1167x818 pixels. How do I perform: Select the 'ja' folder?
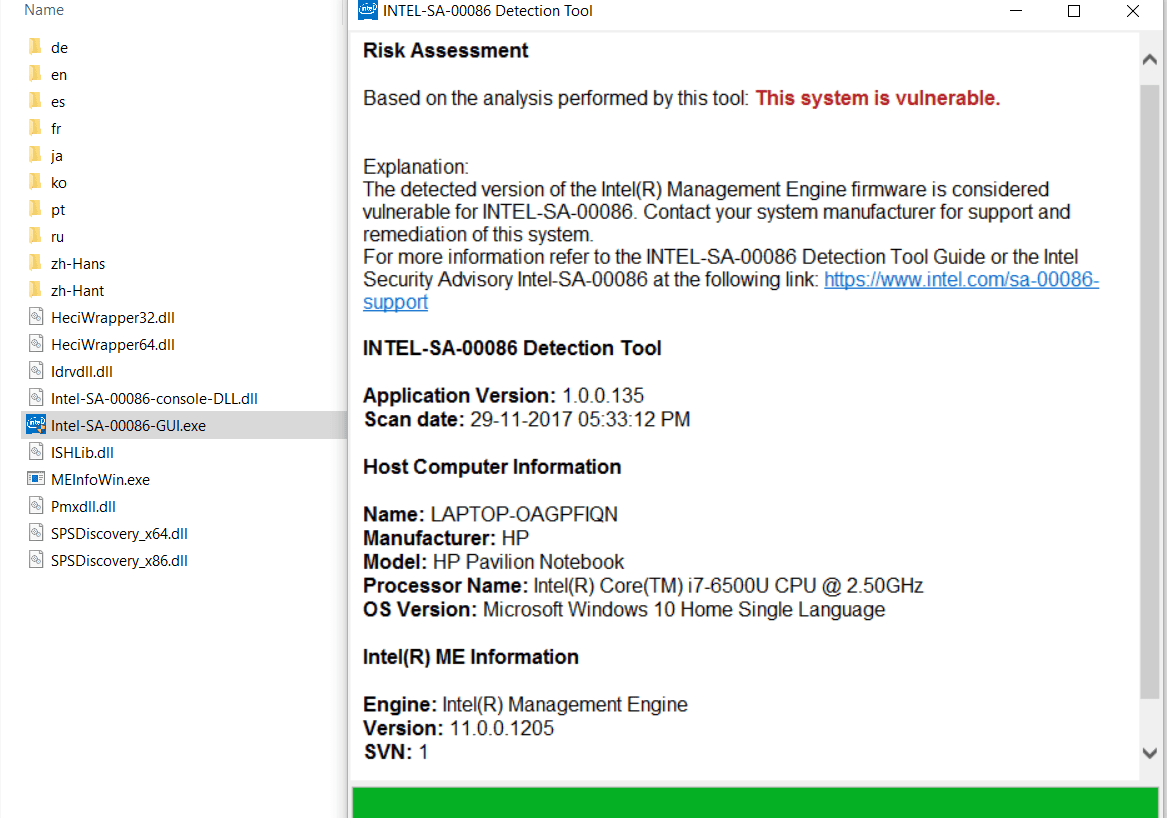(x=57, y=155)
